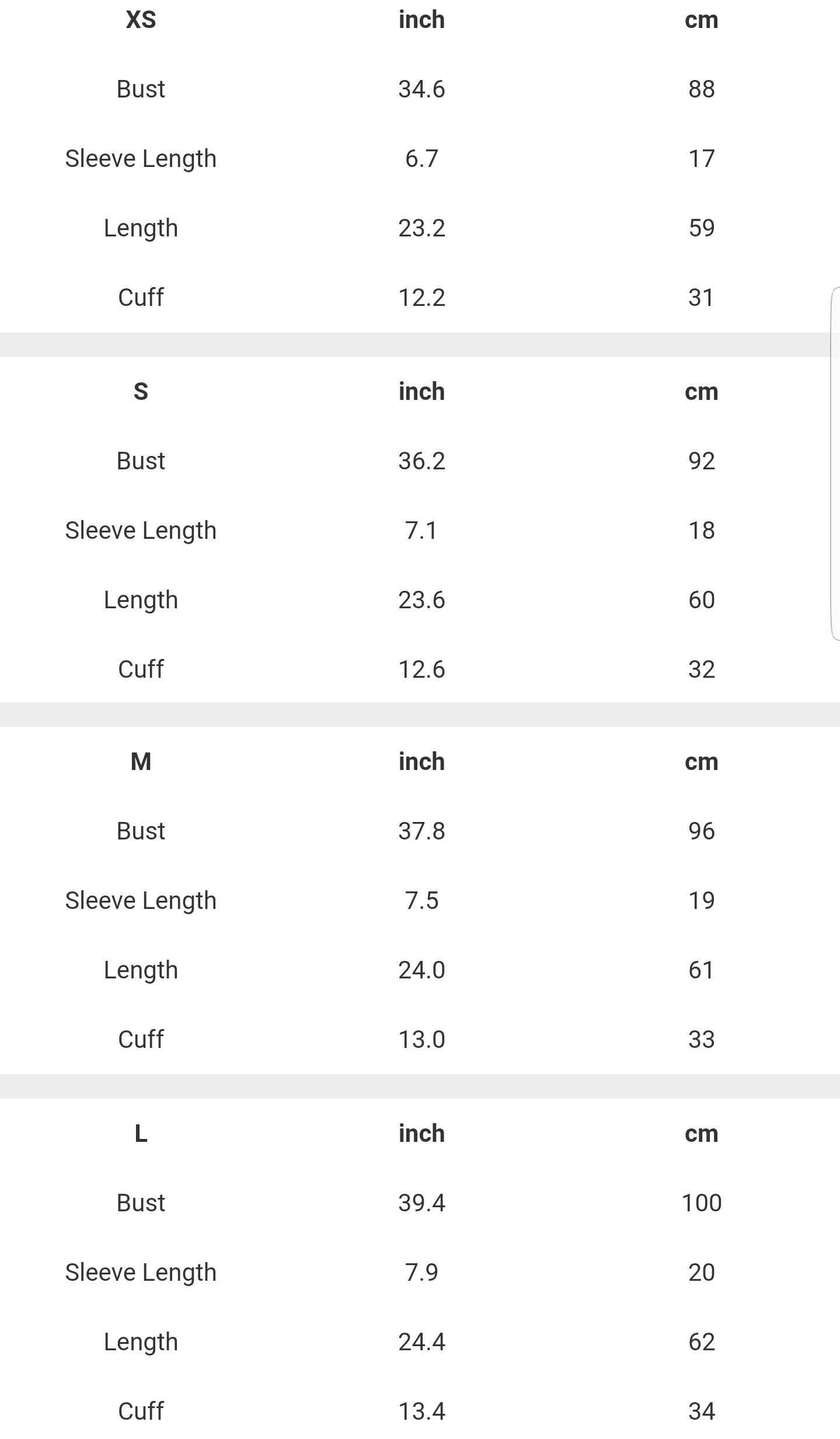
Task: Click the M length value 24.0
Action: pyautogui.click(x=421, y=970)
